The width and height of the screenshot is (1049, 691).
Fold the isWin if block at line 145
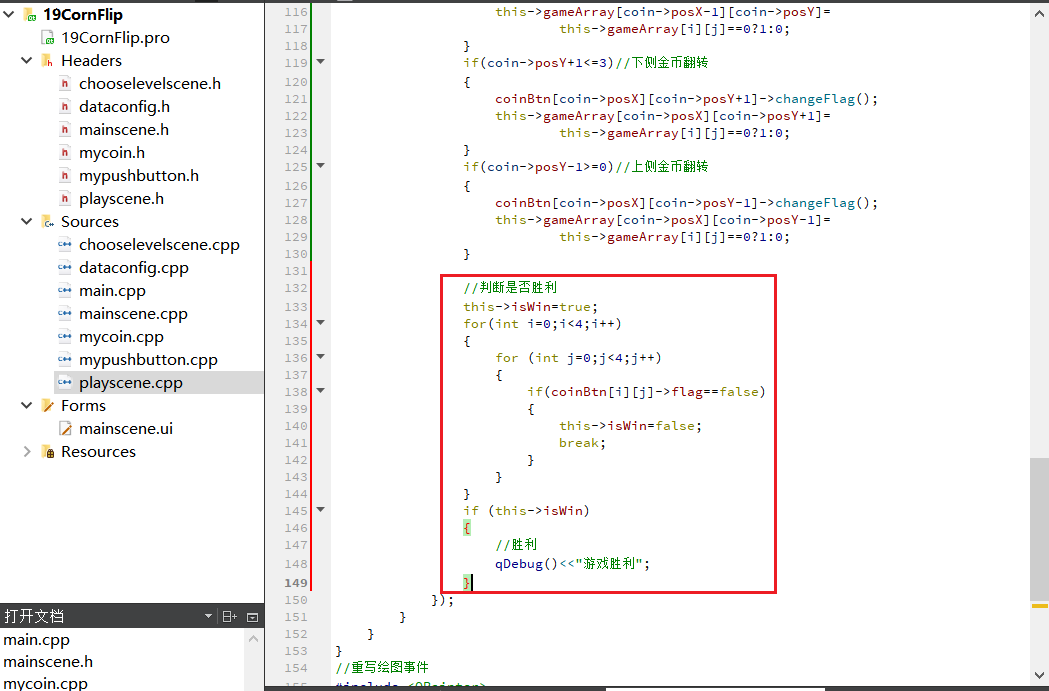click(x=320, y=510)
